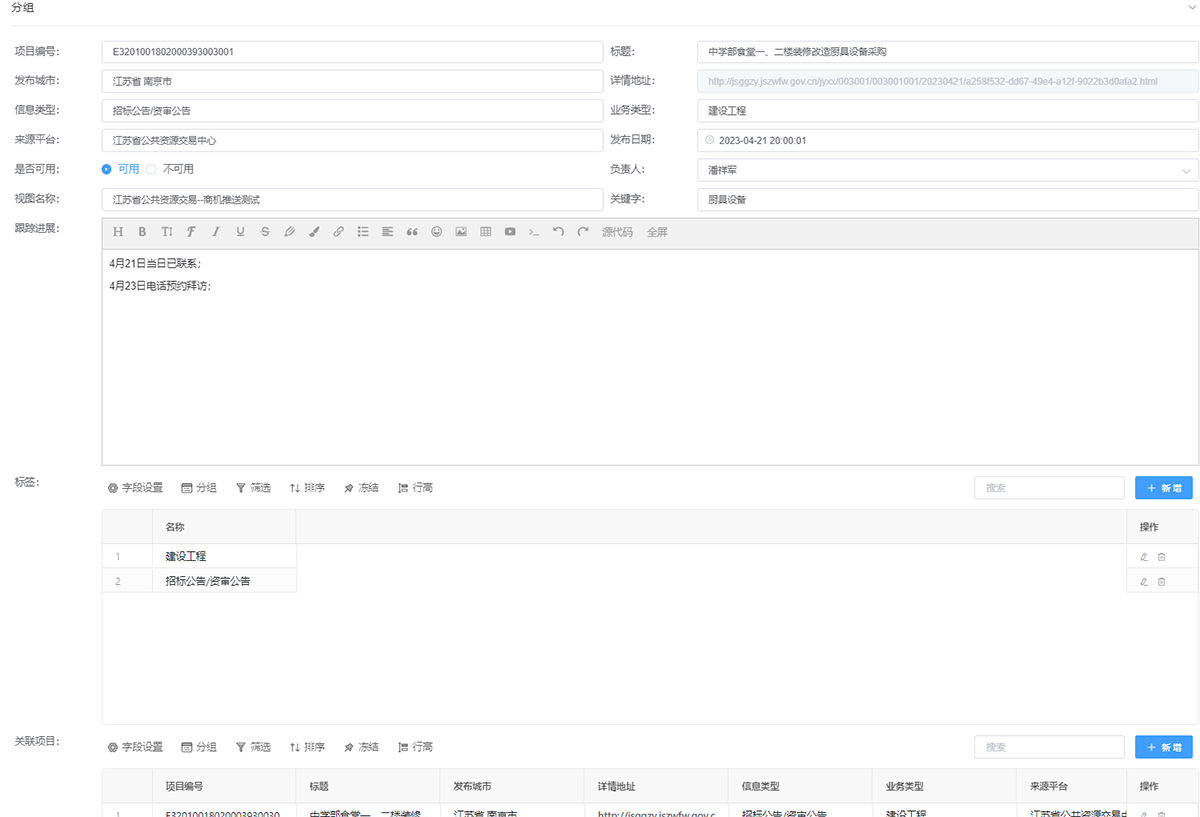
Task: Click 信息类型 column header in 关联项目 table
Action: [800, 787]
